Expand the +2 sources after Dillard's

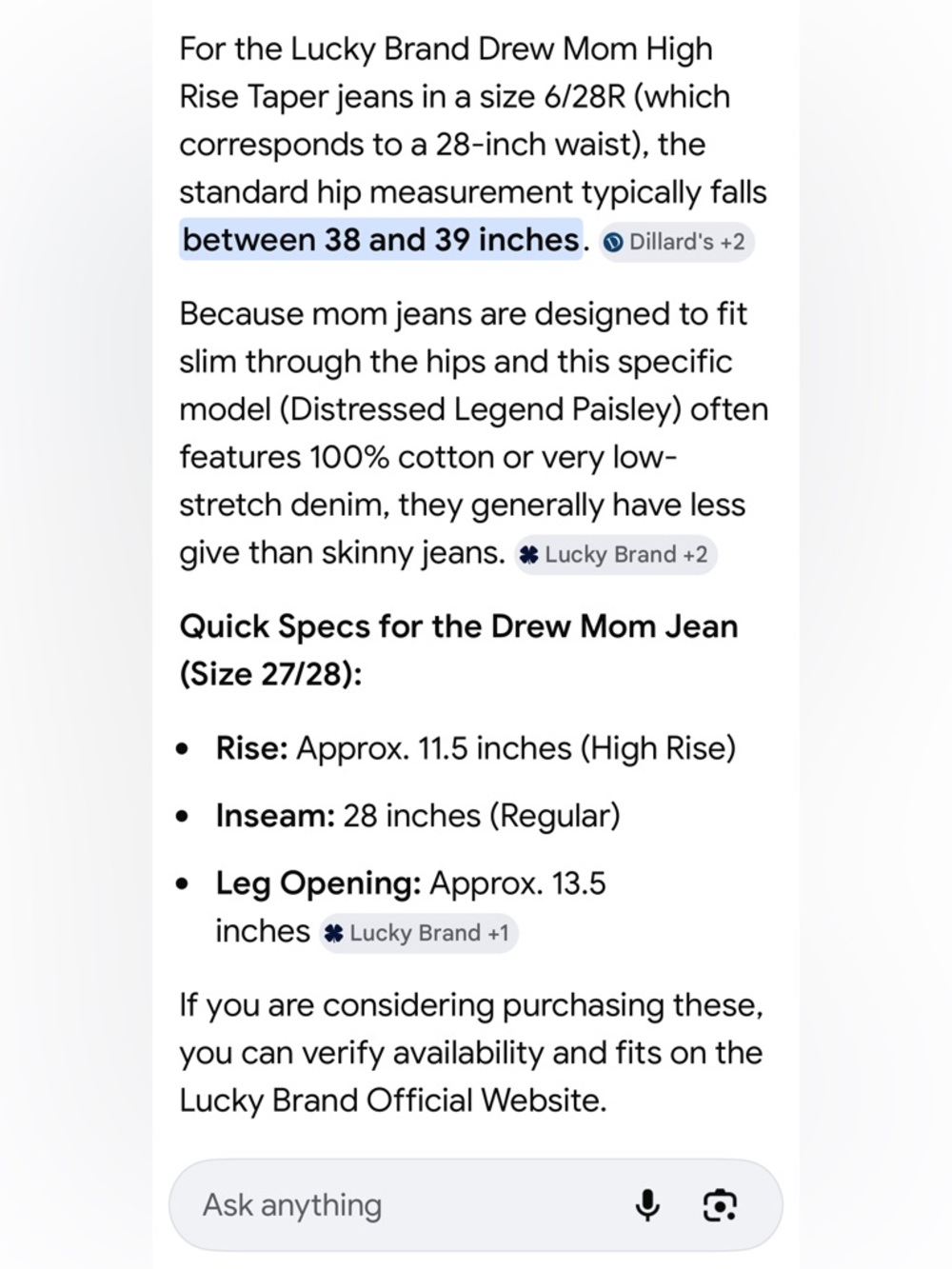[x=733, y=242]
